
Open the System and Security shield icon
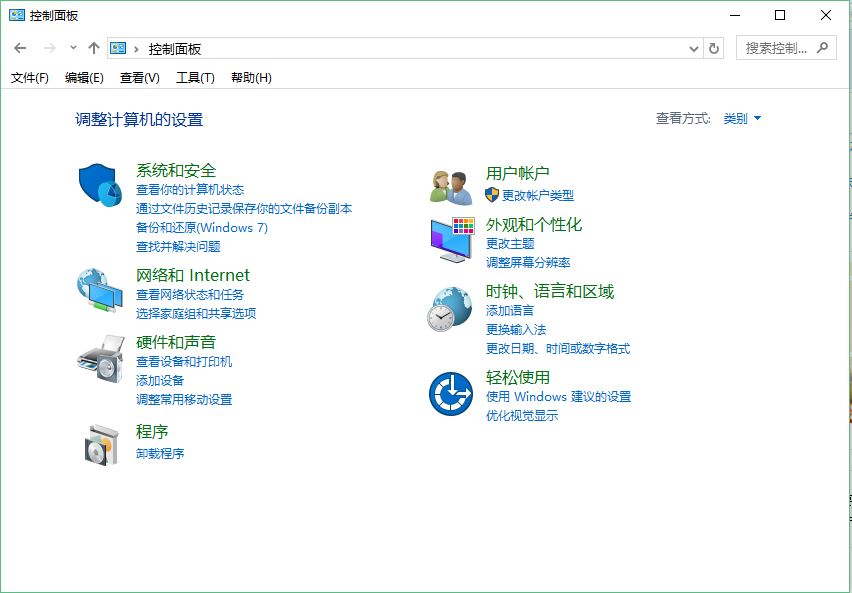[101, 185]
